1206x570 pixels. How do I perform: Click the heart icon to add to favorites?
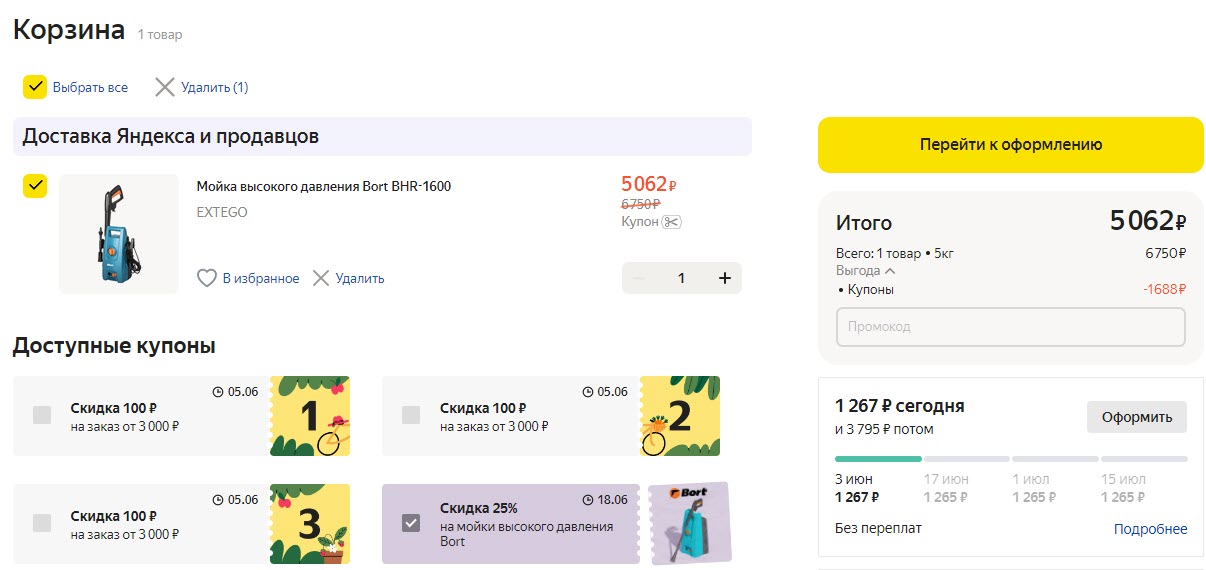[207, 278]
